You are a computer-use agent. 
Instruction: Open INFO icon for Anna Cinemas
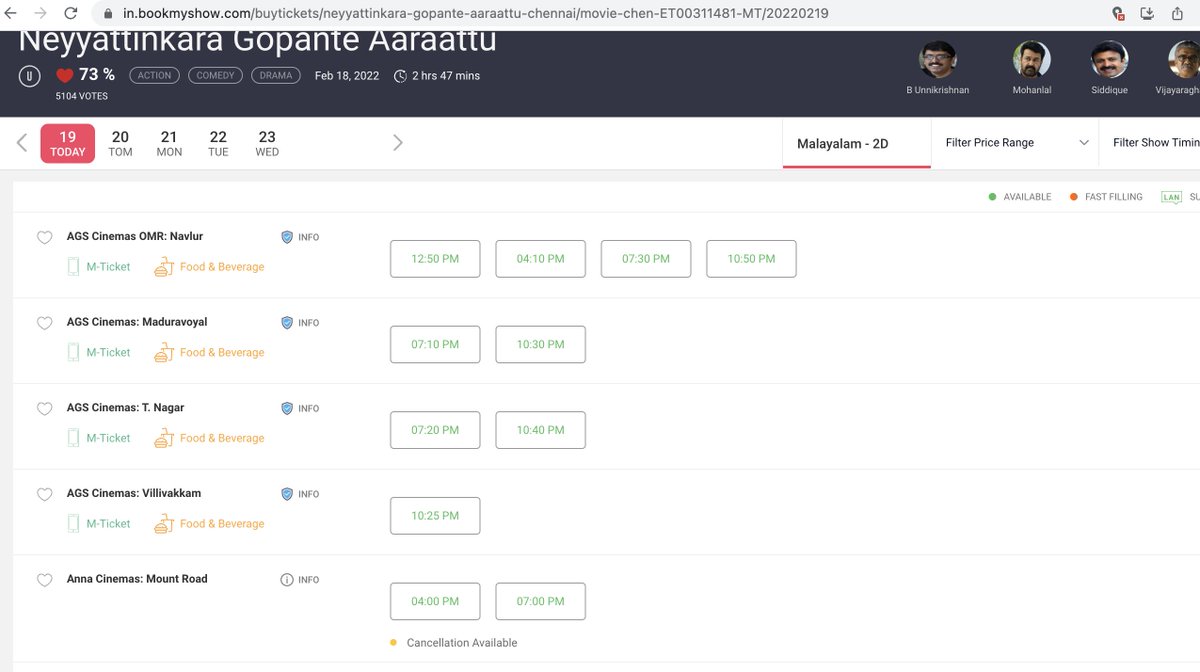[x=287, y=579]
